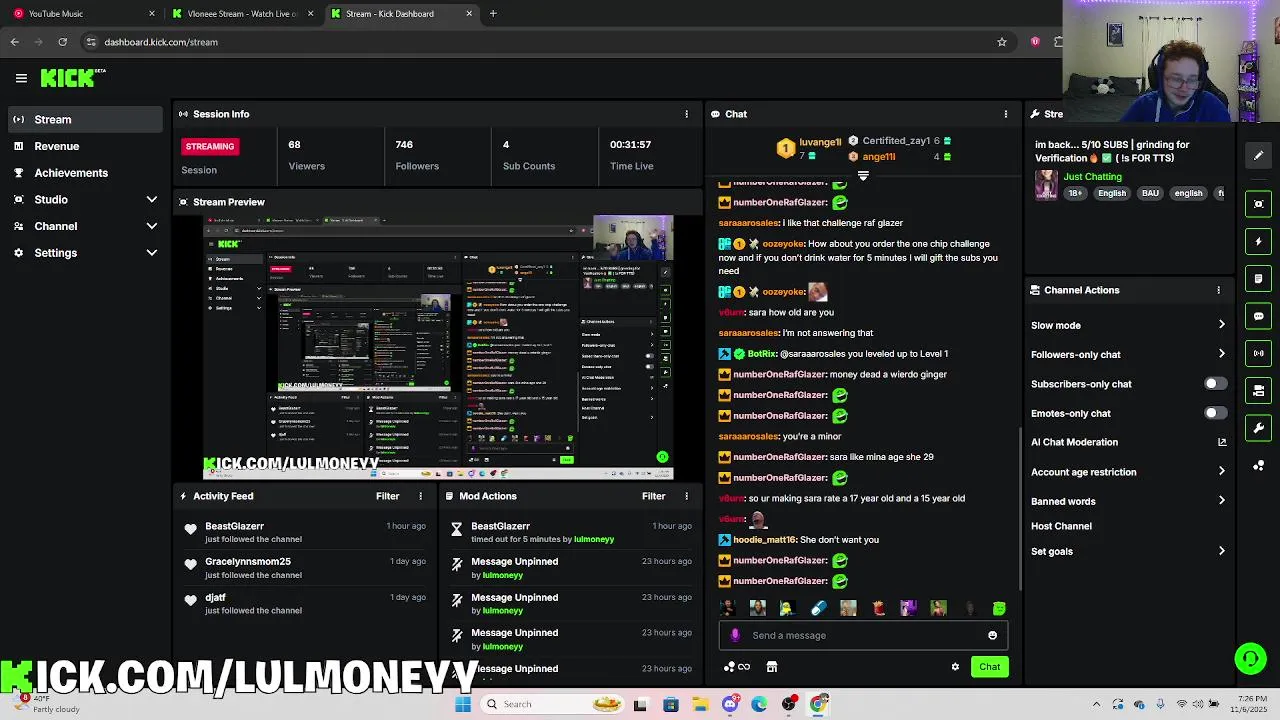This screenshot has height=720, width=1280.
Task: Click the chat panel scrollbar
Action: 1019,510
